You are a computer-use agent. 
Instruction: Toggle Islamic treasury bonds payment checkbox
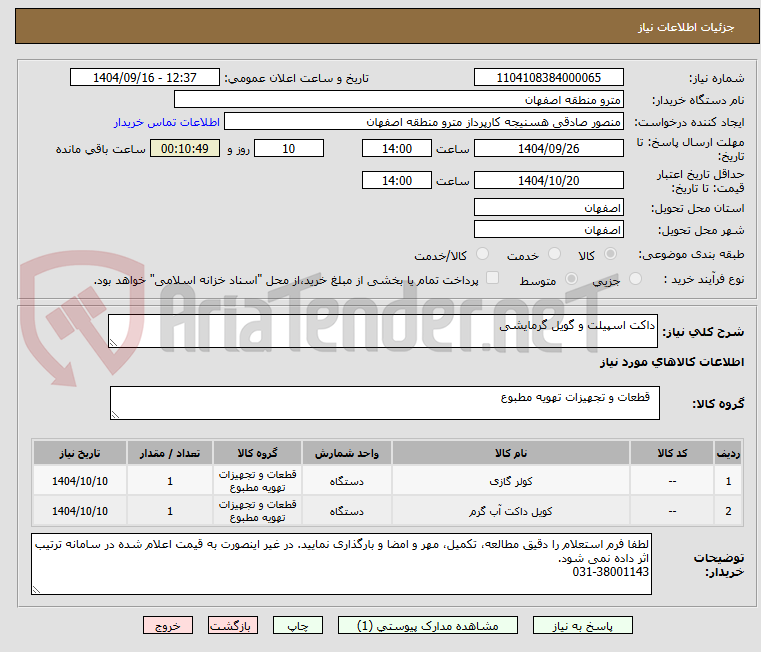492,278
